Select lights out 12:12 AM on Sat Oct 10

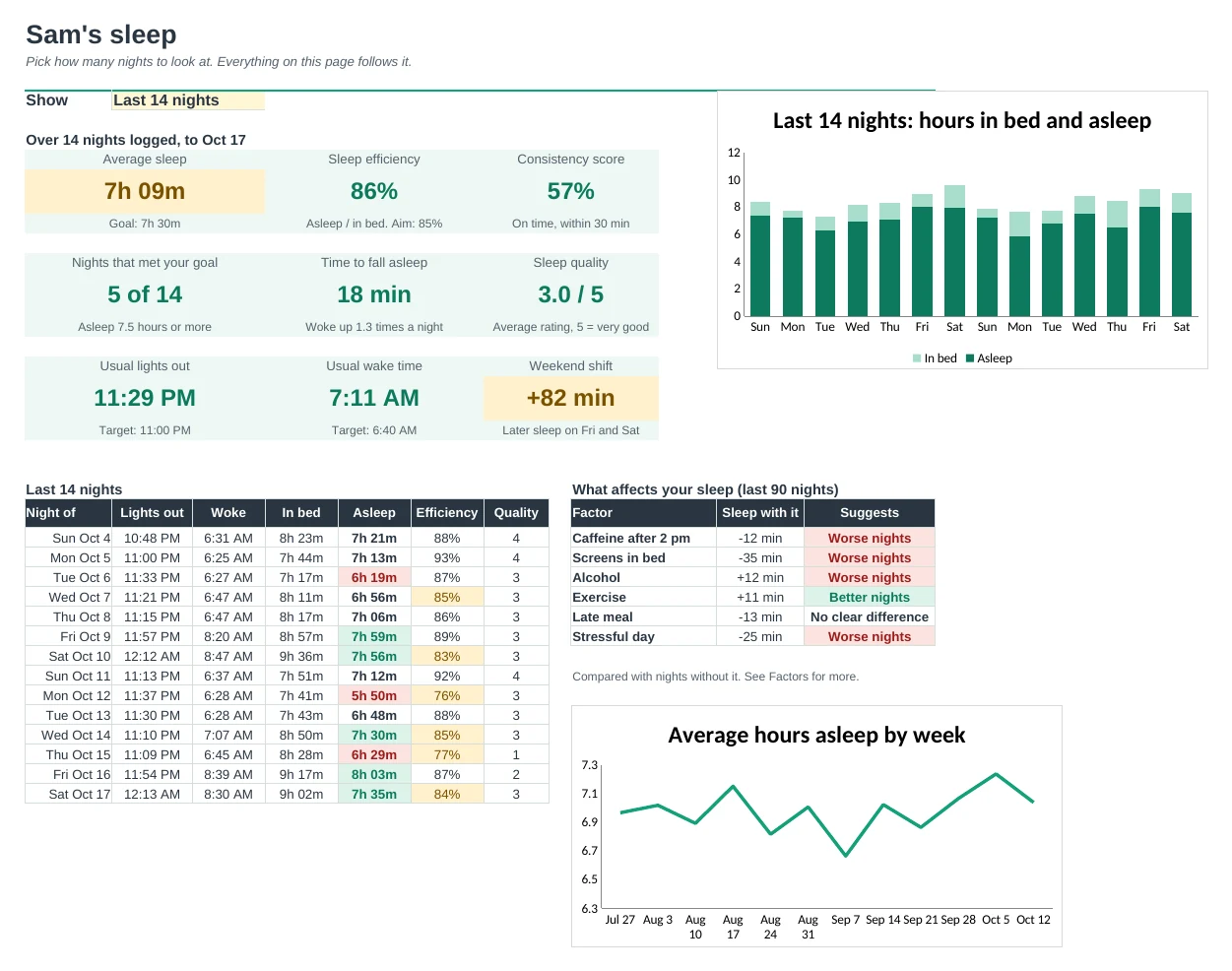pos(152,657)
